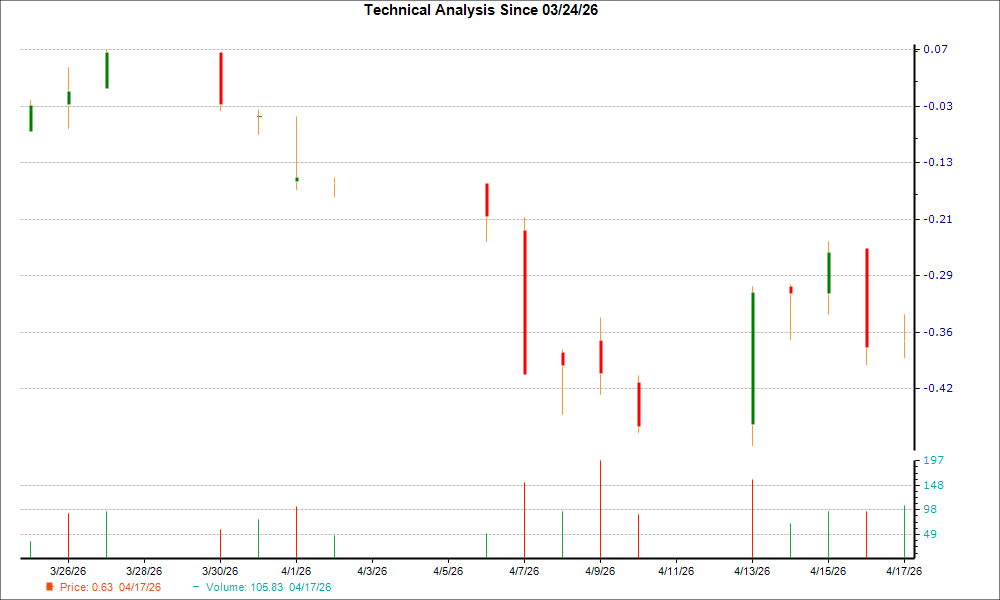Select the green candlestick on 4/13/26
1000x600 pixels.
click(753, 355)
